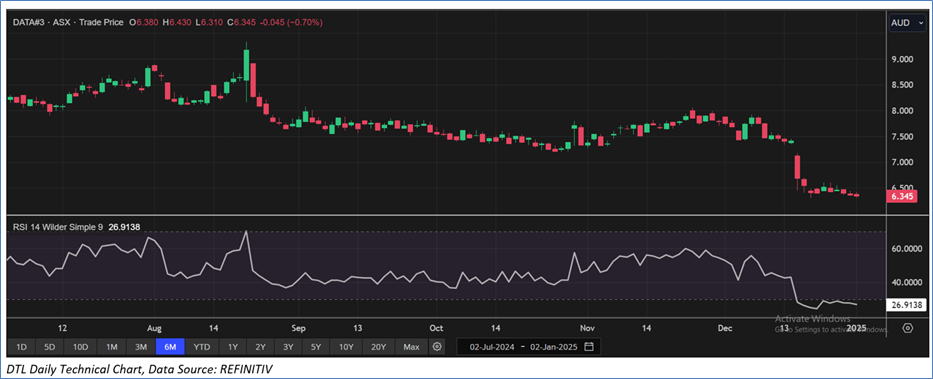The height and width of the screenshot is (379, 933).
Task: Click the RSI 14 Wilder Simple 9 label
Action: pos(58,227)
